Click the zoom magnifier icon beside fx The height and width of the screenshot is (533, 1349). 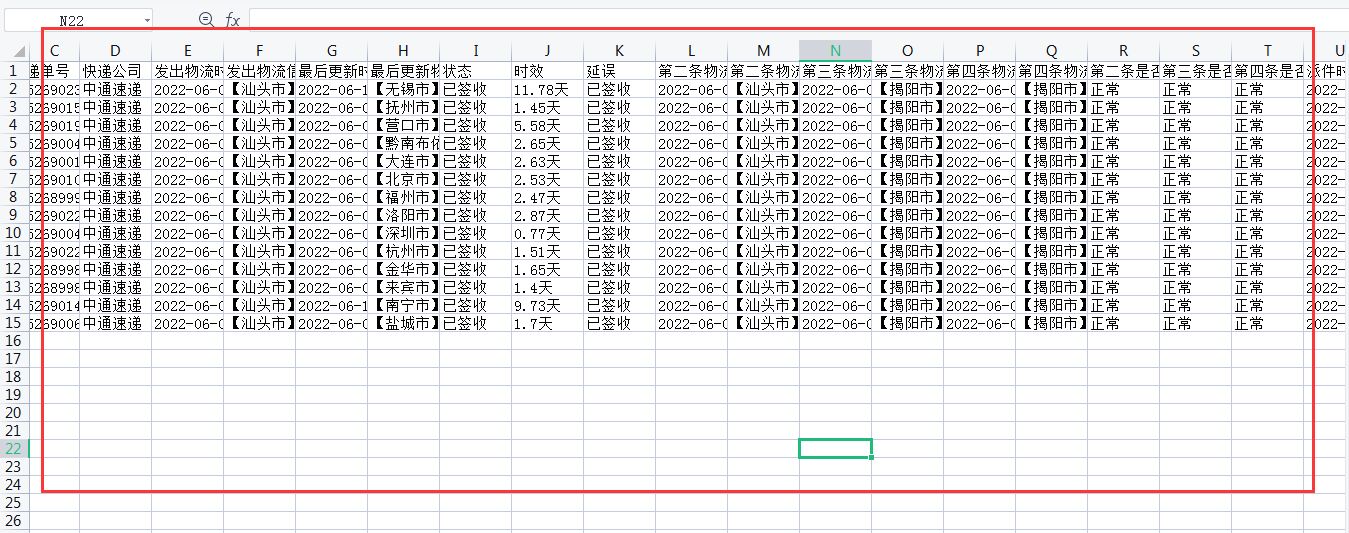click(206, 19)
